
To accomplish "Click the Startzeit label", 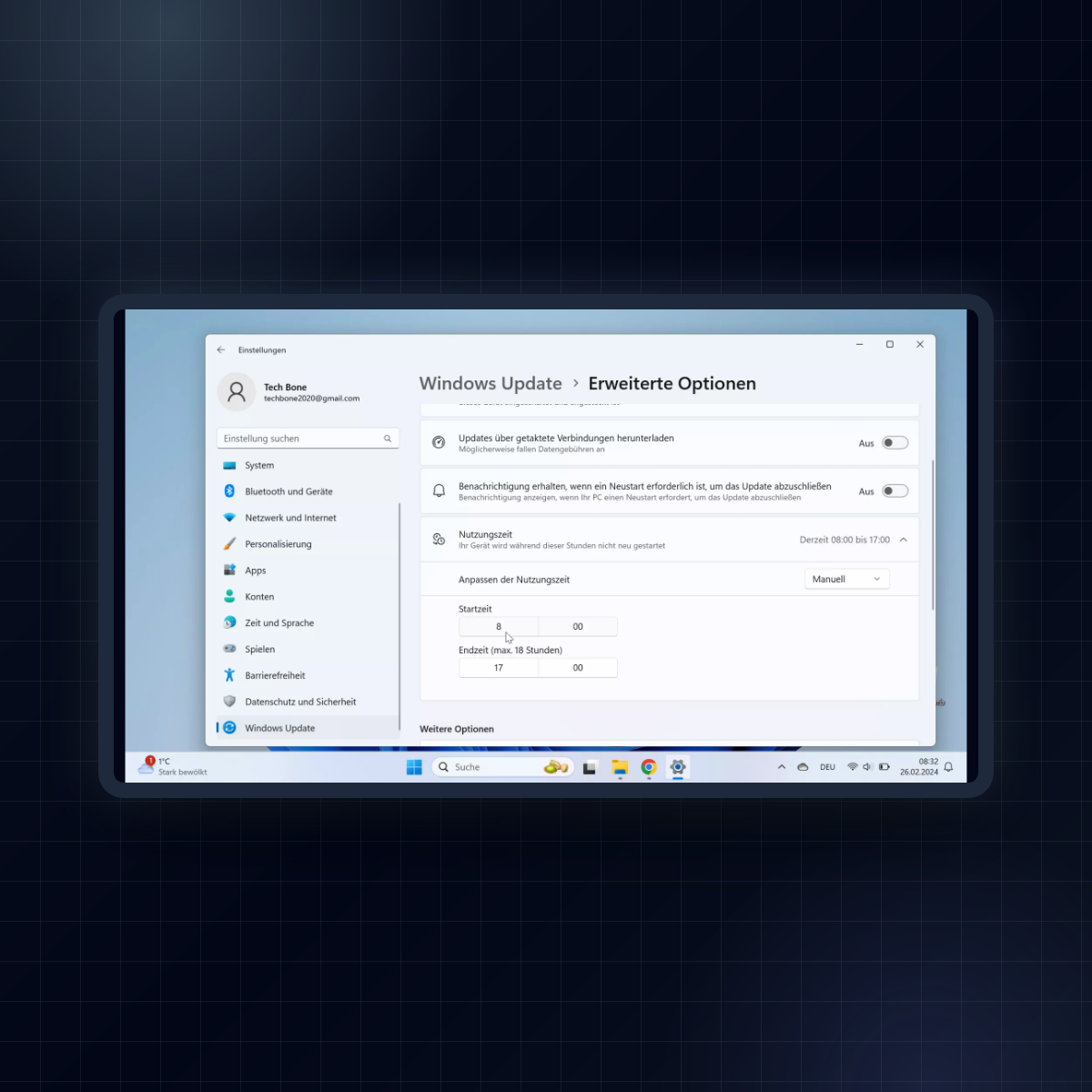I will (x=475, y=609).
